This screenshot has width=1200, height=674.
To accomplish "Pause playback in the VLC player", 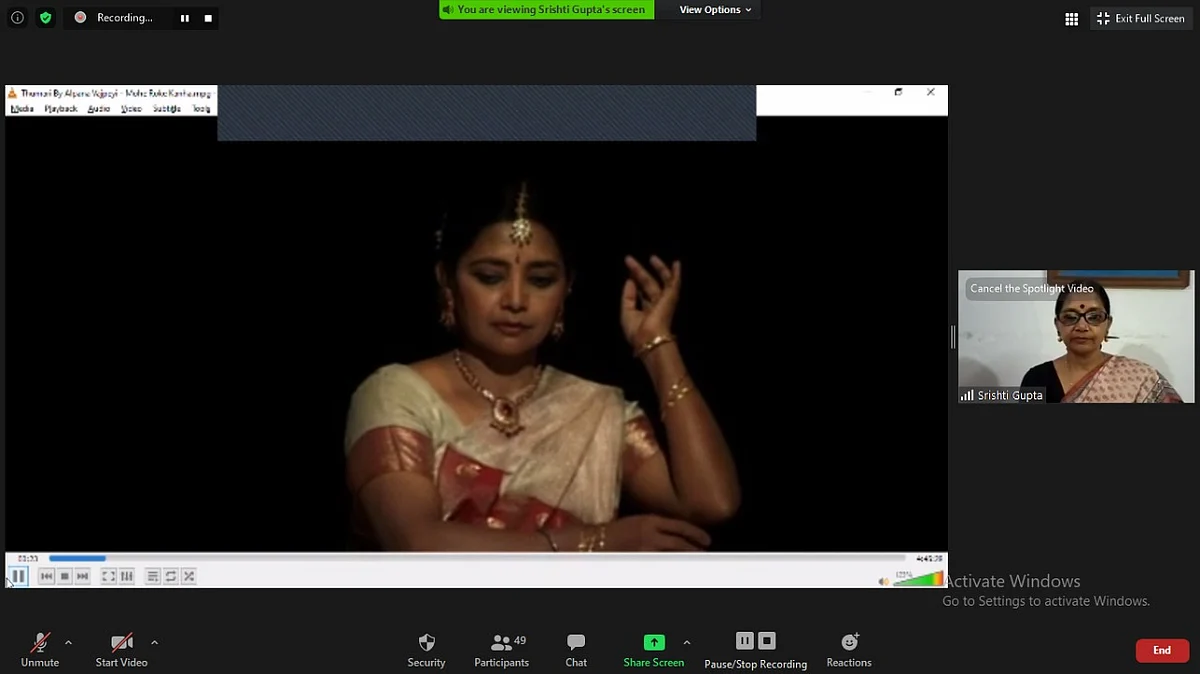I will tap(18, 576).
